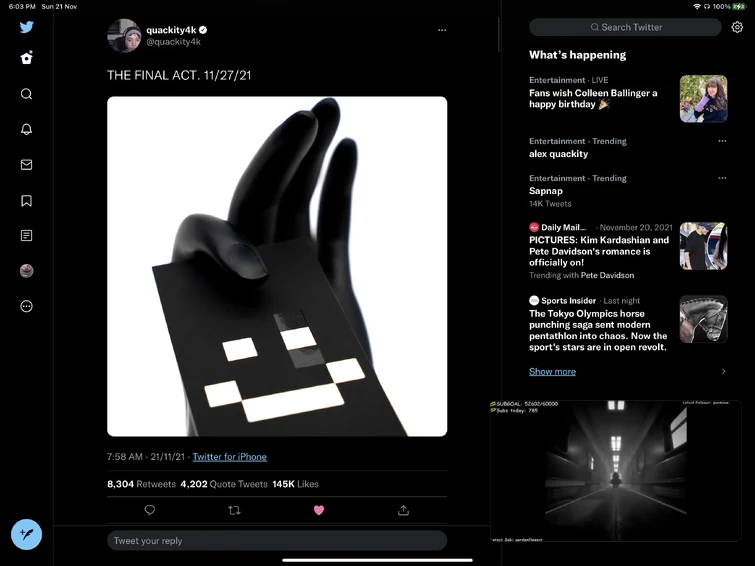
Task: Open options for alex quackity trend
Action: (x=722, y=141)
